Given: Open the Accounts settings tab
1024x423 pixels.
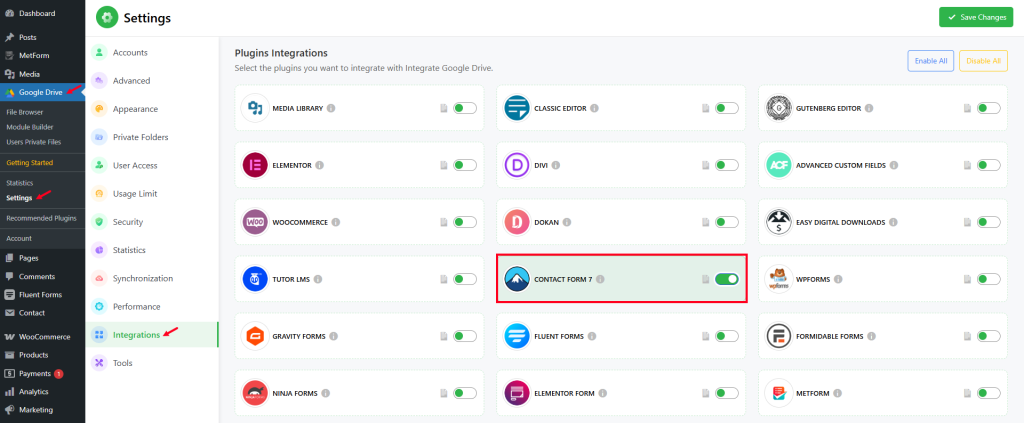Looking at the screenshot, I should pos(152,52).
